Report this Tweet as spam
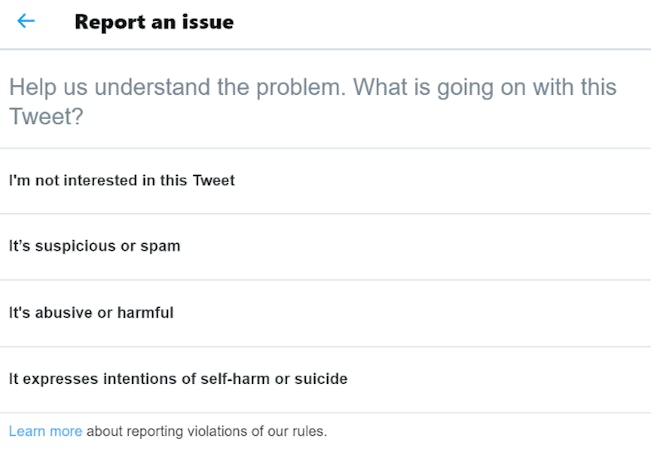Viewport: 651px width, 460px height. [95, 246]
